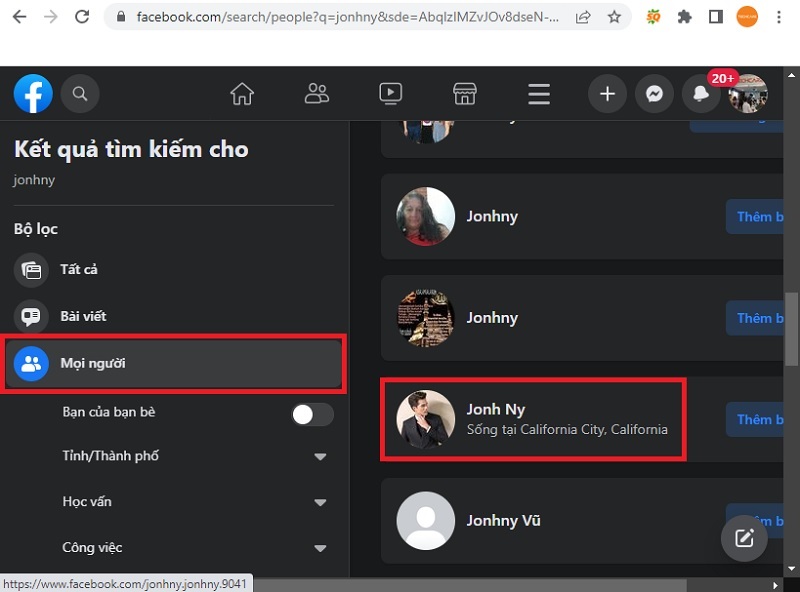800x592 pixels.
Task: Open the notifications bell icon
Action: click(700, 94)
